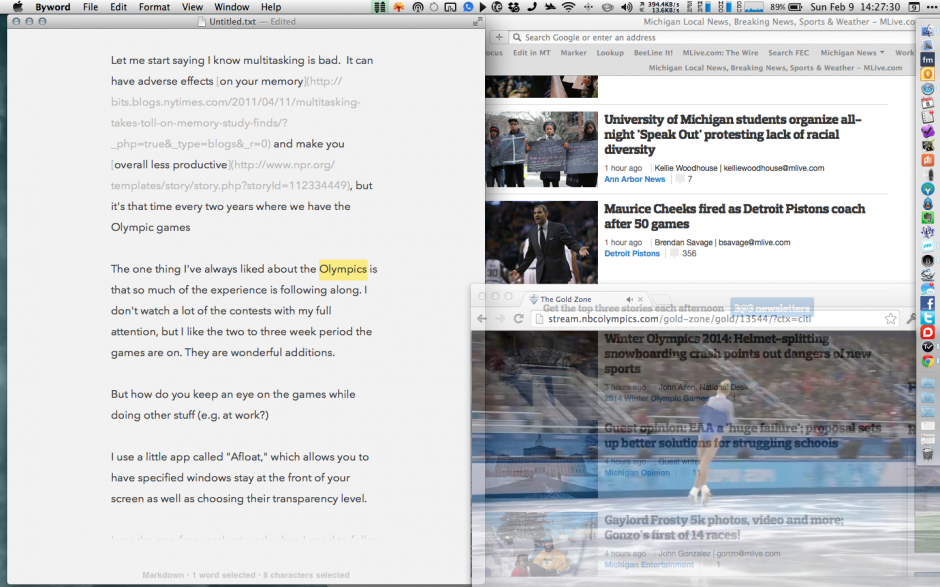
Task: Open the Finder icon in the Dock
Action: (928, 31)
